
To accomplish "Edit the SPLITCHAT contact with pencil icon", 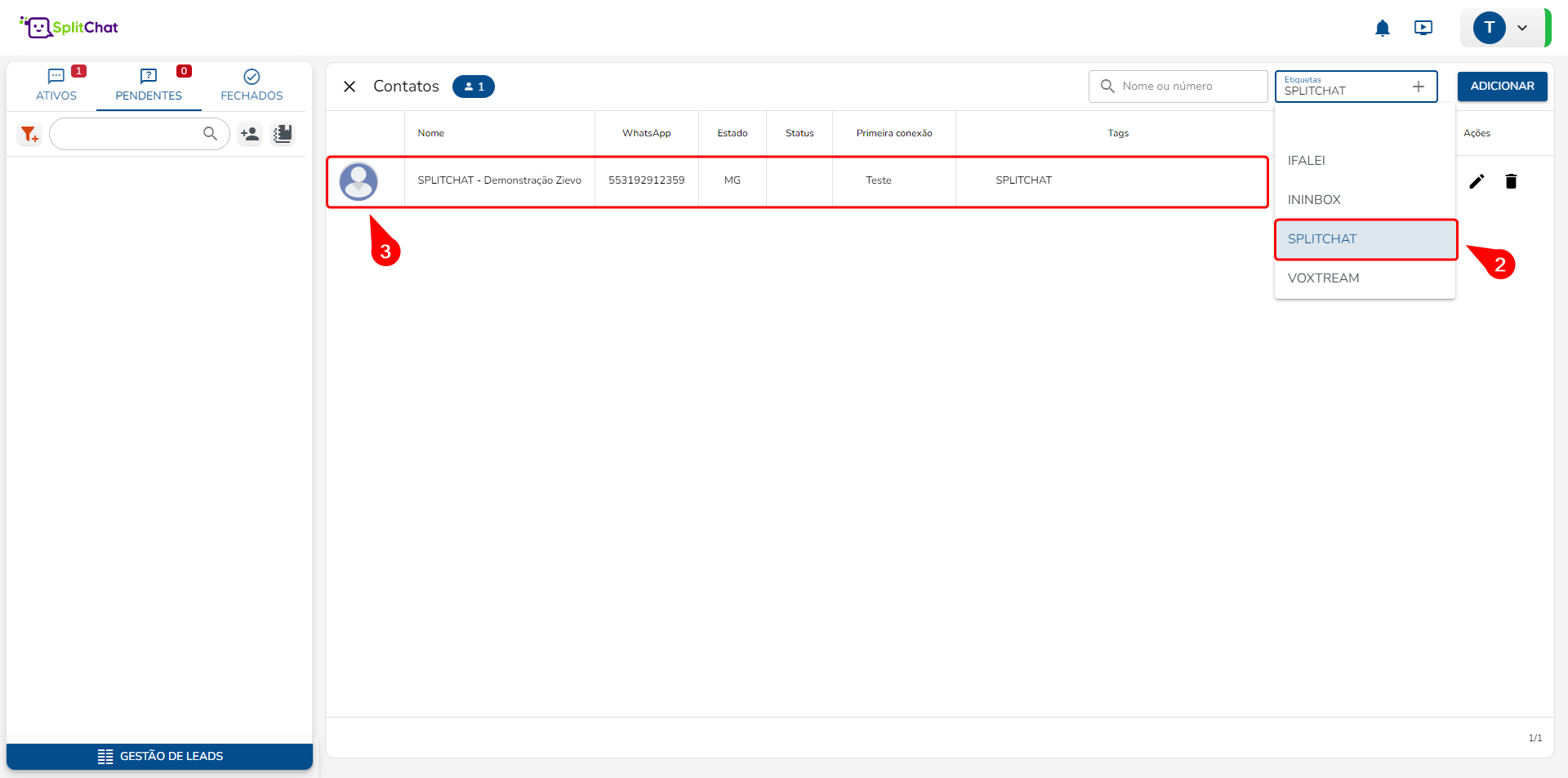I will 1477,181.
